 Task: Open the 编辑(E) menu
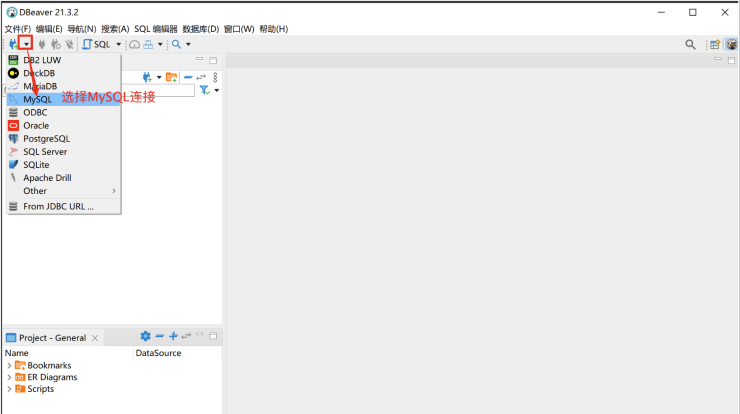click(49, 29)
